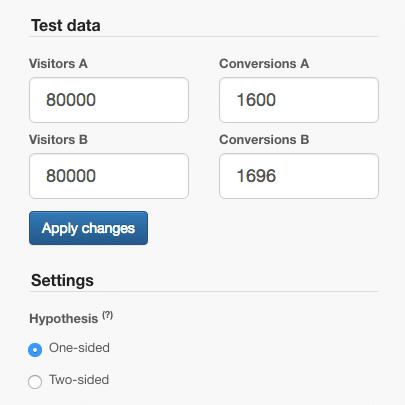Click the Visitors B label

(58, 140)
